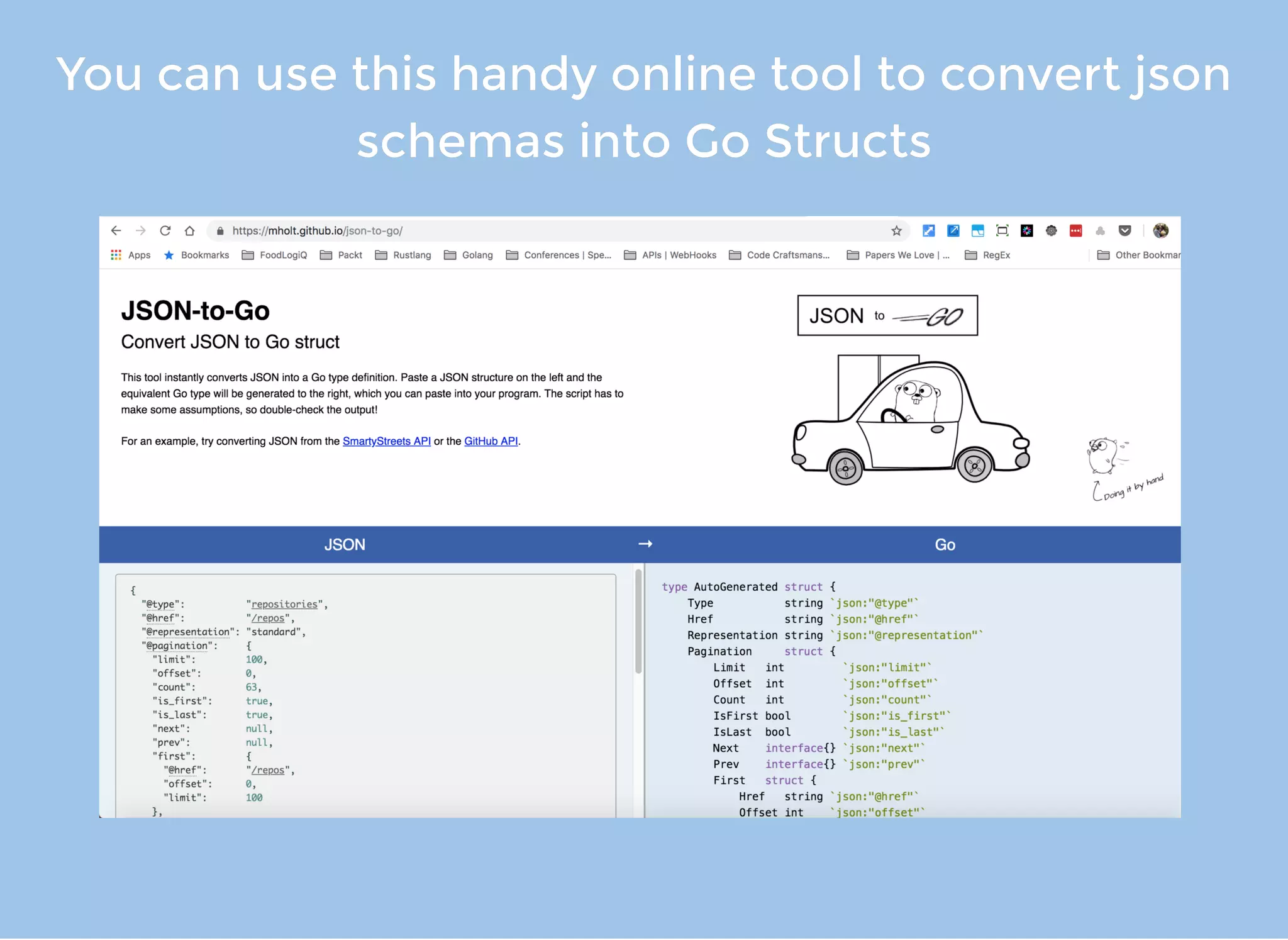Open the red LastPass extension icon

[1076, 231]
